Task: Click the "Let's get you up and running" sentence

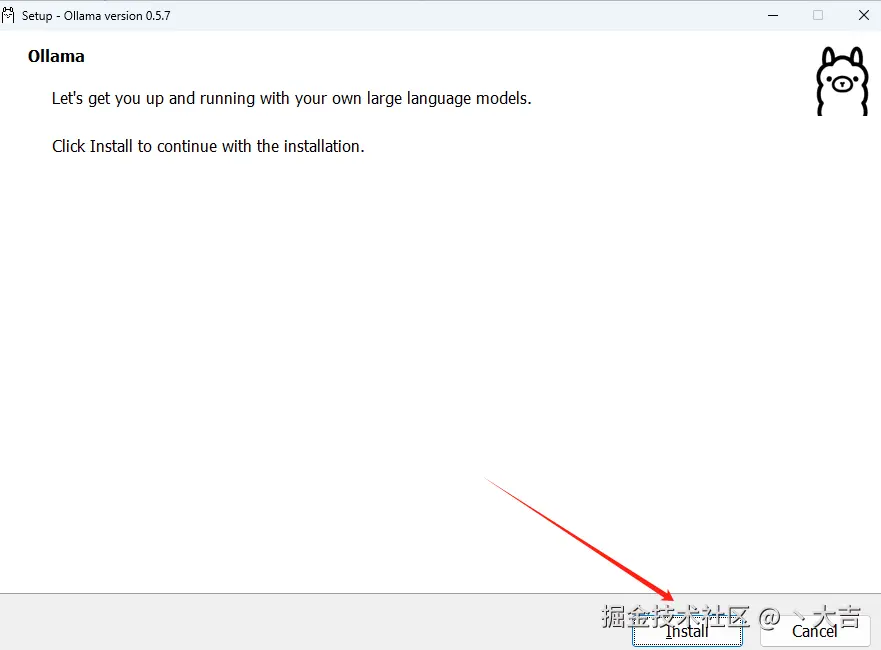Action: point(292,98)
